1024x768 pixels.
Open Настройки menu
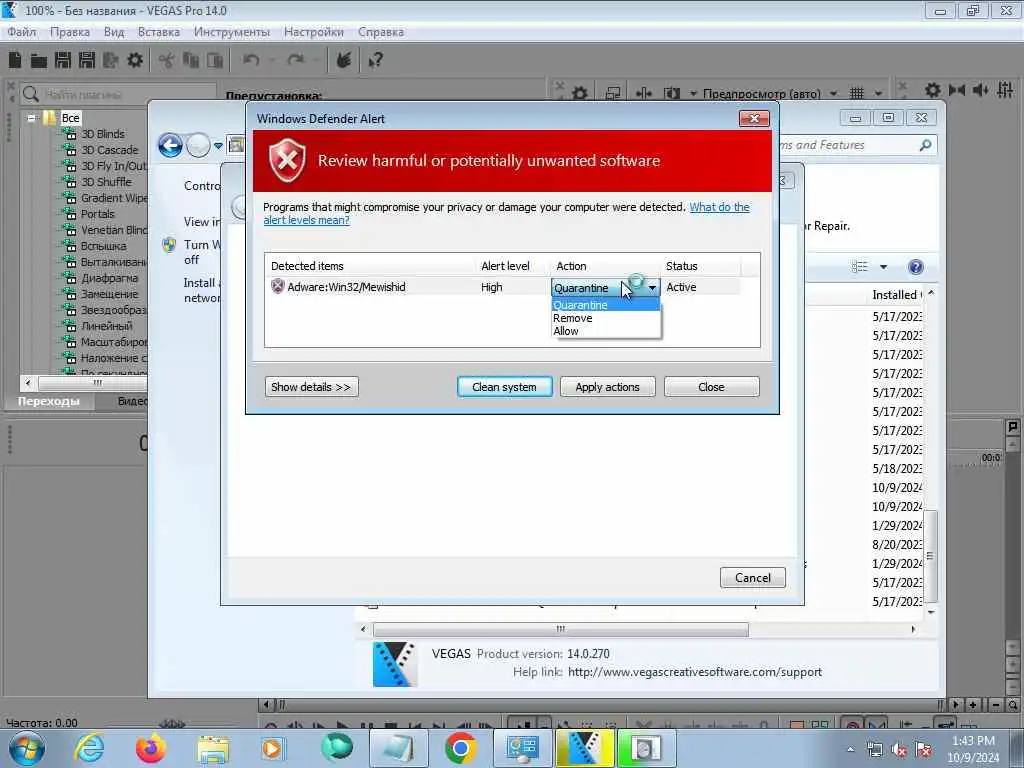tap(313, 32)
